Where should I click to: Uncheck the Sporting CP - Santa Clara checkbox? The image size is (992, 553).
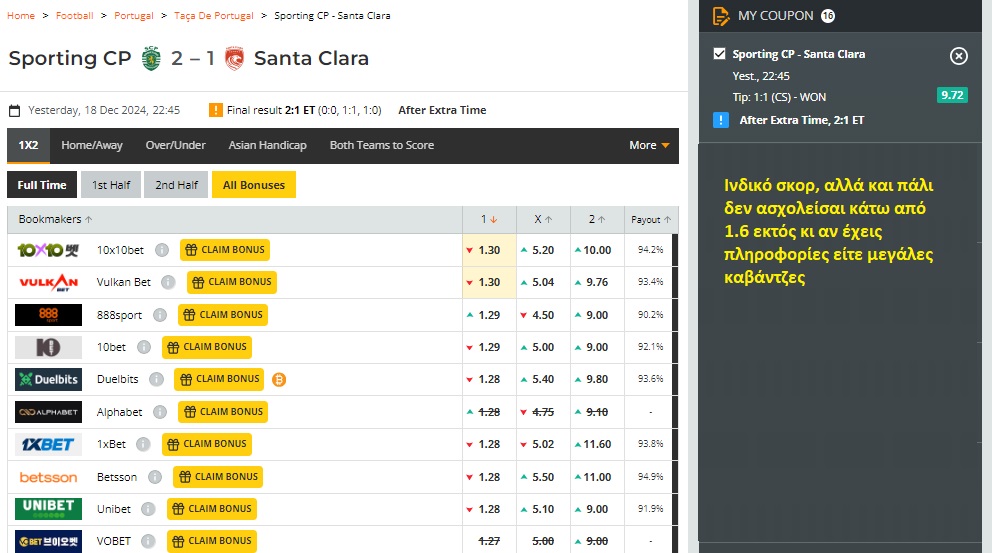(x=719, y=54)
